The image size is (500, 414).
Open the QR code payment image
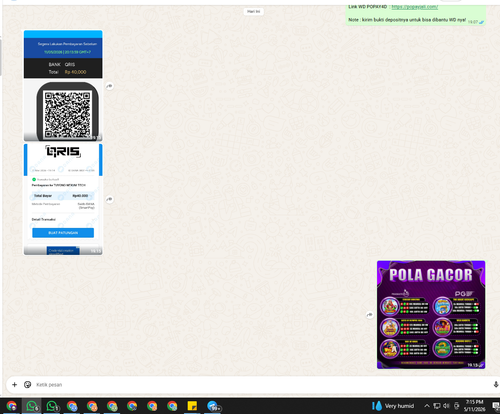coord(63,86)
